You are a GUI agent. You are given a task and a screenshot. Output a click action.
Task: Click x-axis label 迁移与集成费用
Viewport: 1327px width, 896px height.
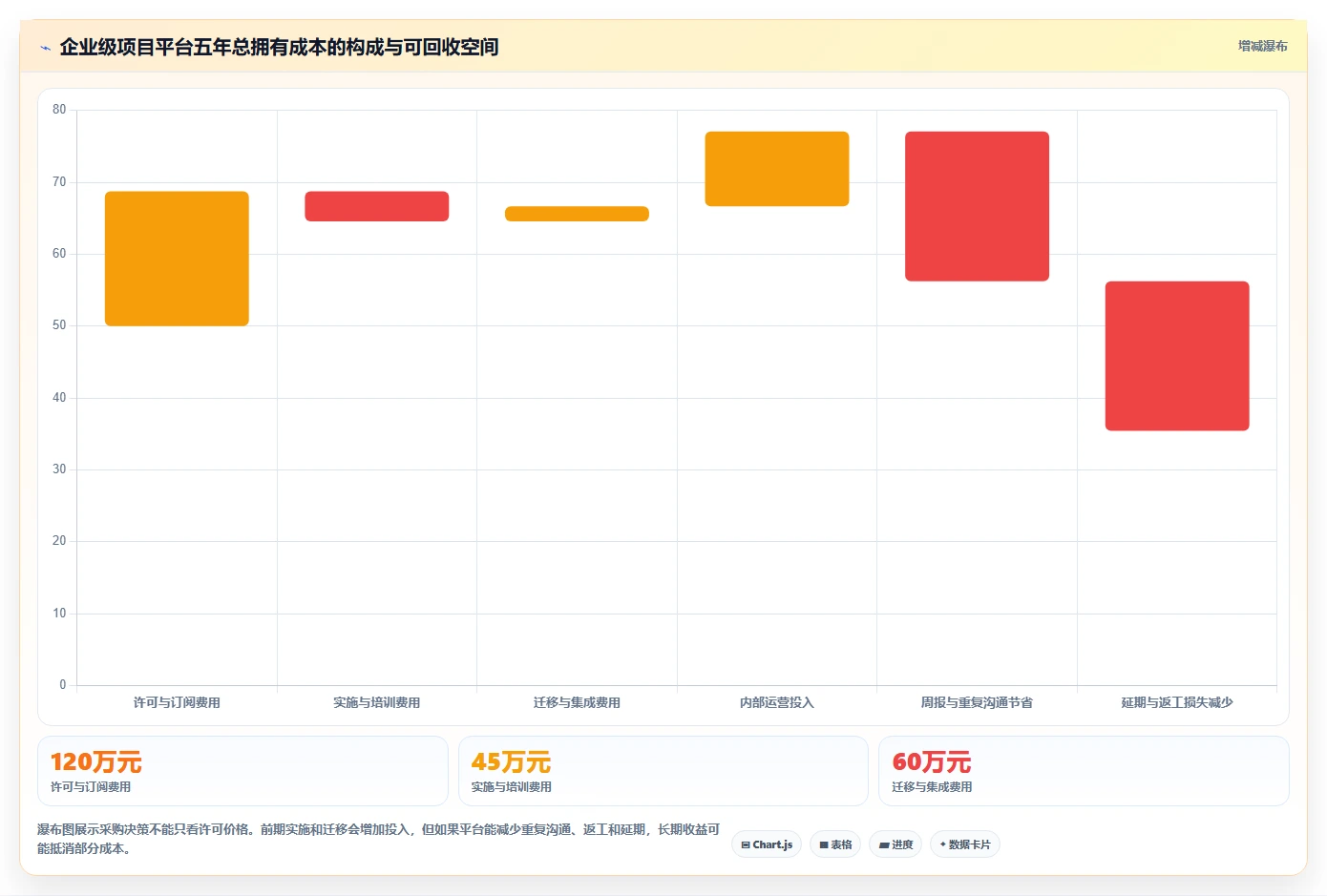[577, 702]
